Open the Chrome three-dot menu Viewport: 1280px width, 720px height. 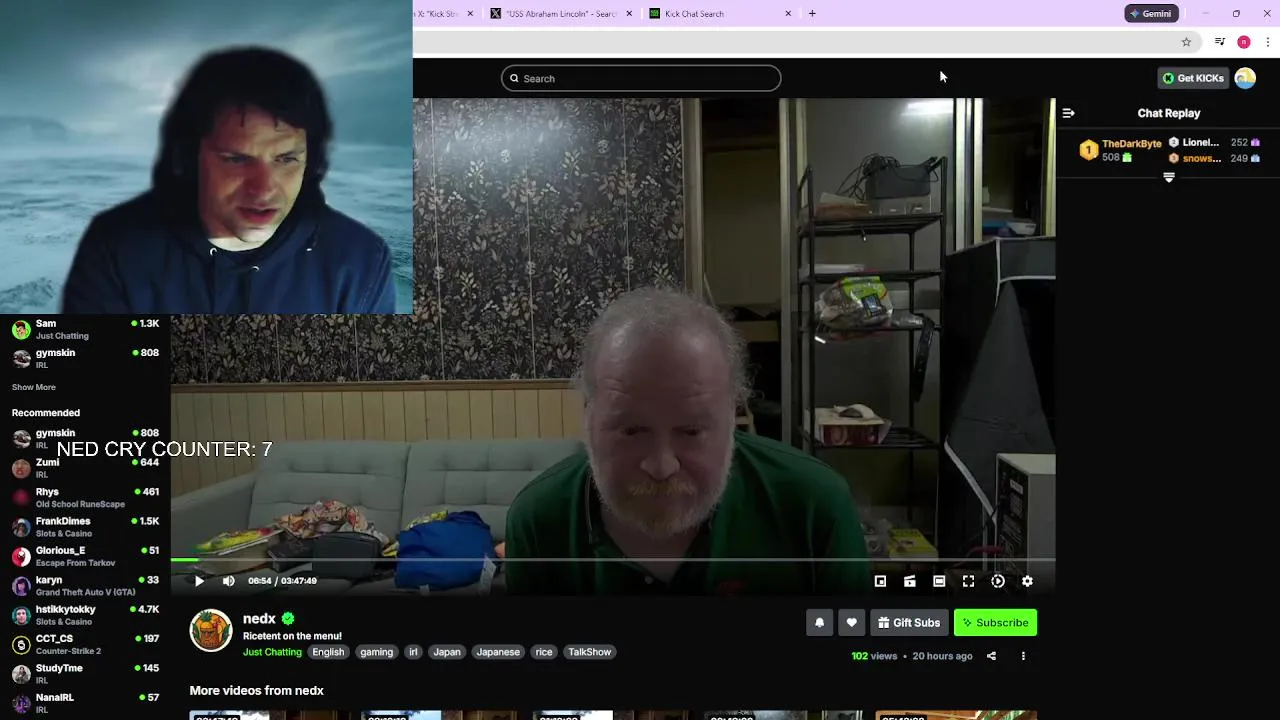click(1268, 42)
